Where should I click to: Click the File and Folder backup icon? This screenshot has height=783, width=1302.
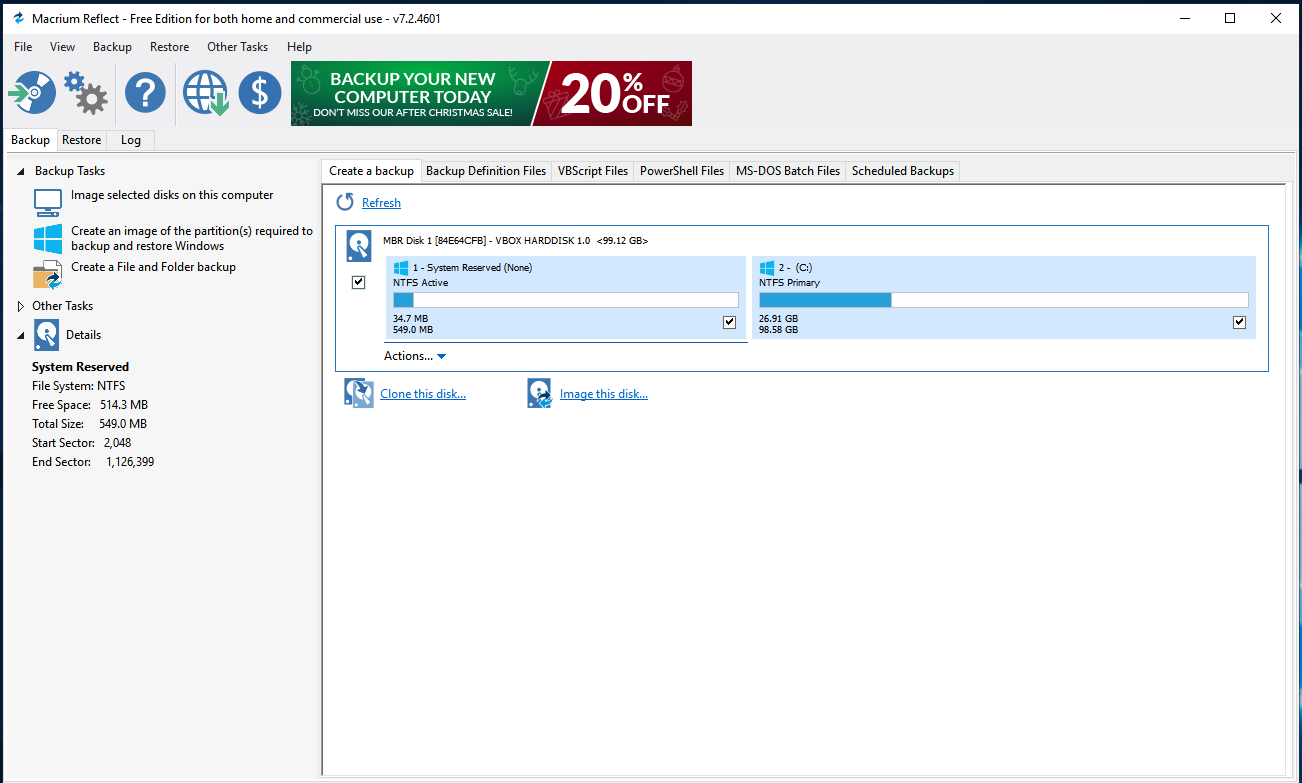tap(48, 274)
